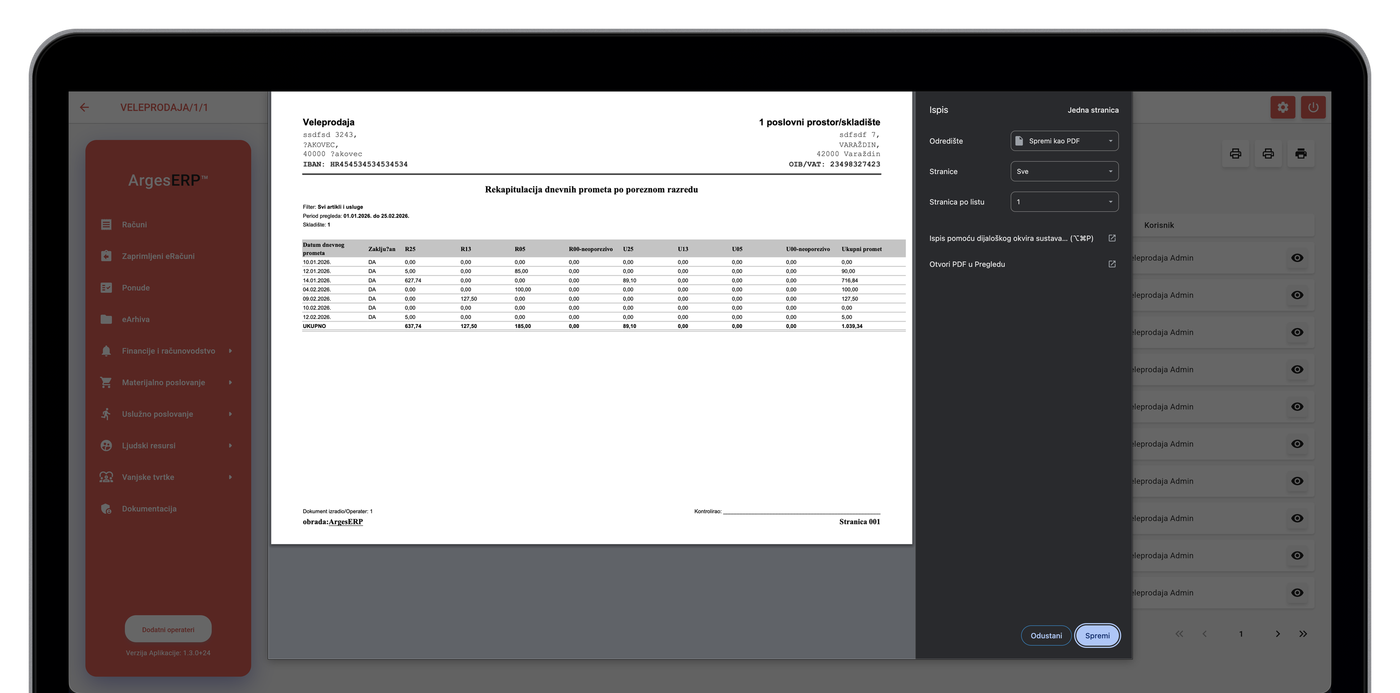Viewport: 1400px width, 693px height.
Task: Click the leftmost printer icon in the toolbar
Action: click(1235, 153)
